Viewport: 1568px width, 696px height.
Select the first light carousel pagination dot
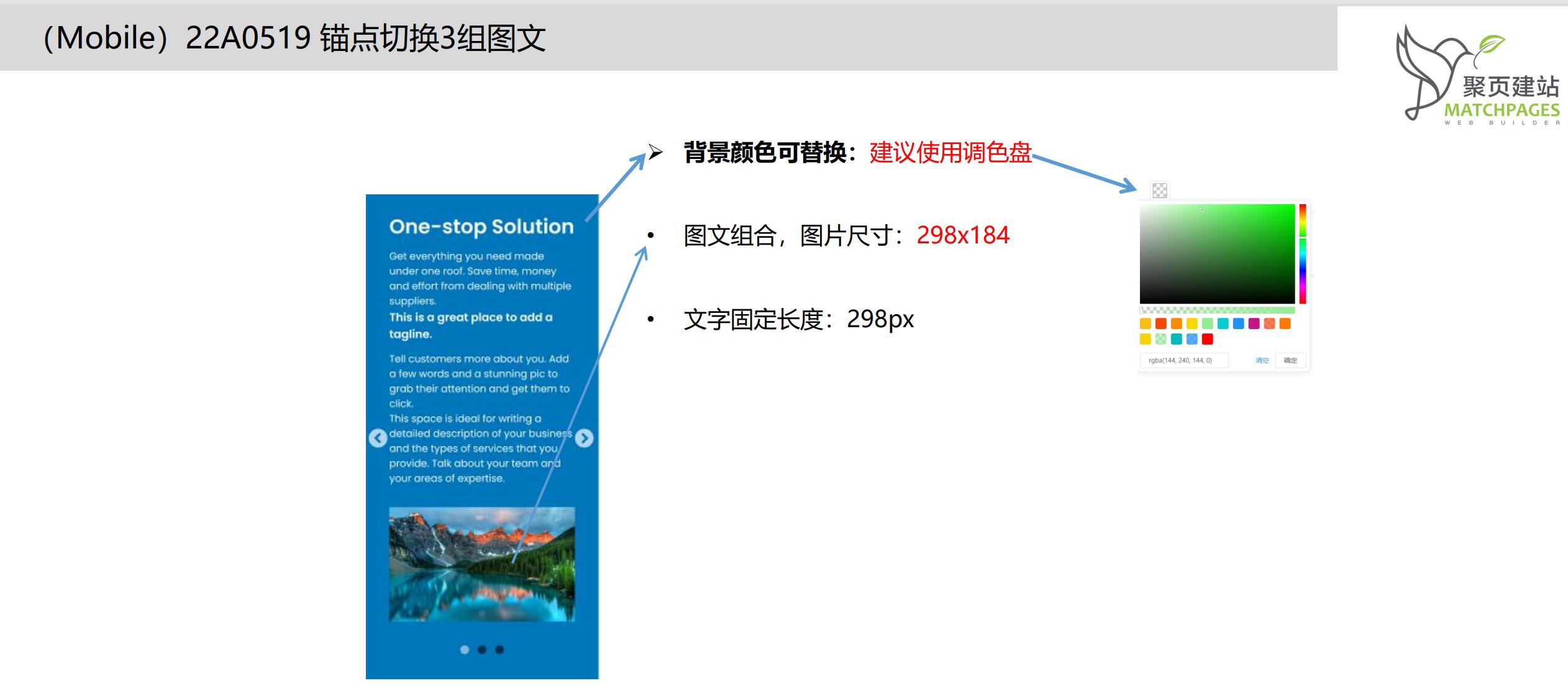click(465, 649)
